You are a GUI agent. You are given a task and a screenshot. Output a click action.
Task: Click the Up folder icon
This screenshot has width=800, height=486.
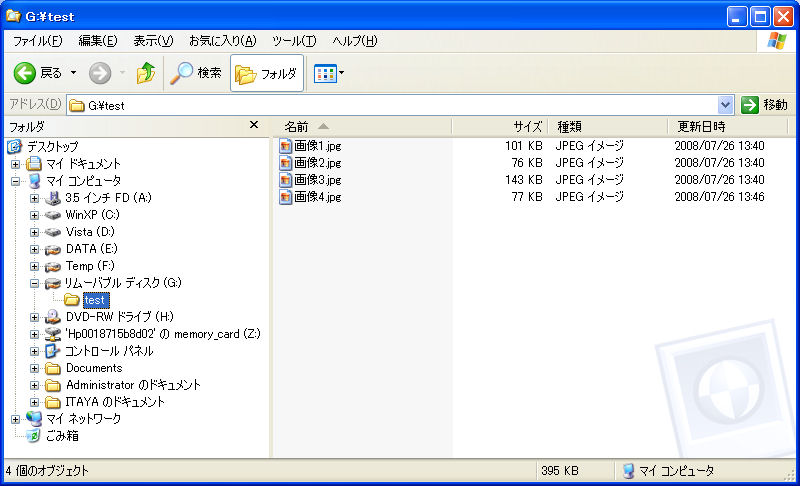(x=146, y=73)
